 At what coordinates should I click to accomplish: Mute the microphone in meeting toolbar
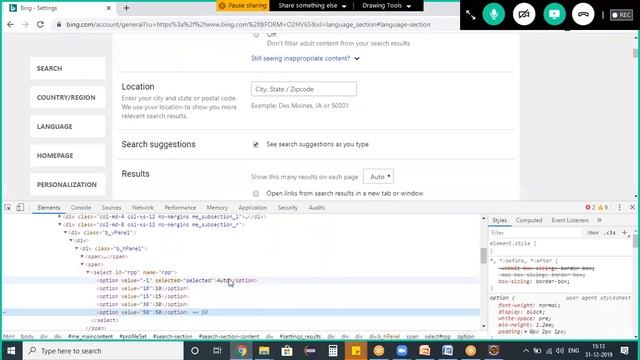coord(493,14)
